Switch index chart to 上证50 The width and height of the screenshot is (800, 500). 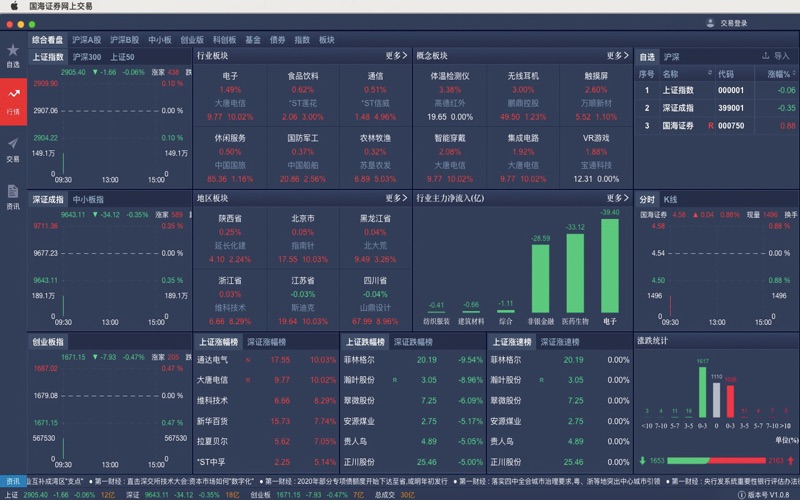(x=122, y=57)
